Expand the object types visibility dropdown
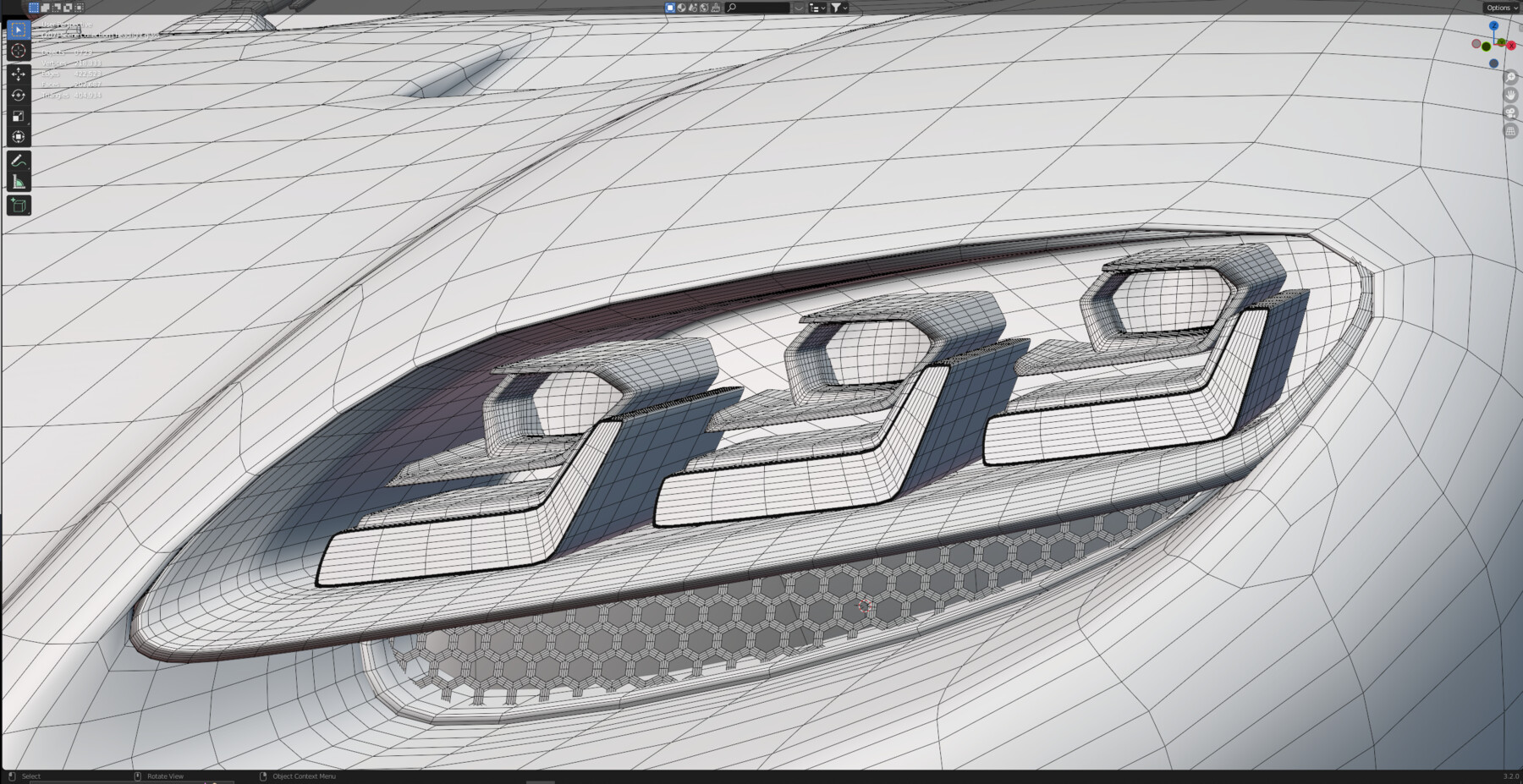Screen dimensions: 1523x784 point(817,8)
